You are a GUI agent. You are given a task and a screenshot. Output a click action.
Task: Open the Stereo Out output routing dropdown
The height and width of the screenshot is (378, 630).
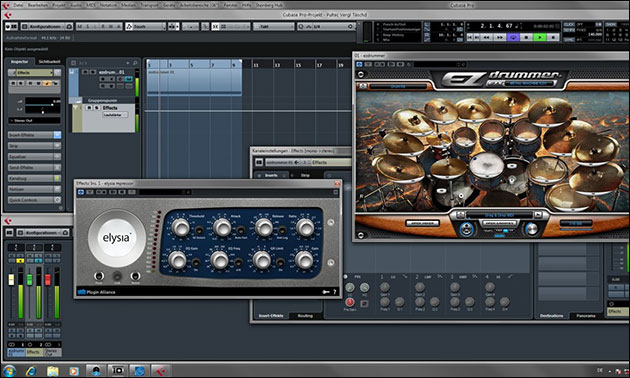35,121
